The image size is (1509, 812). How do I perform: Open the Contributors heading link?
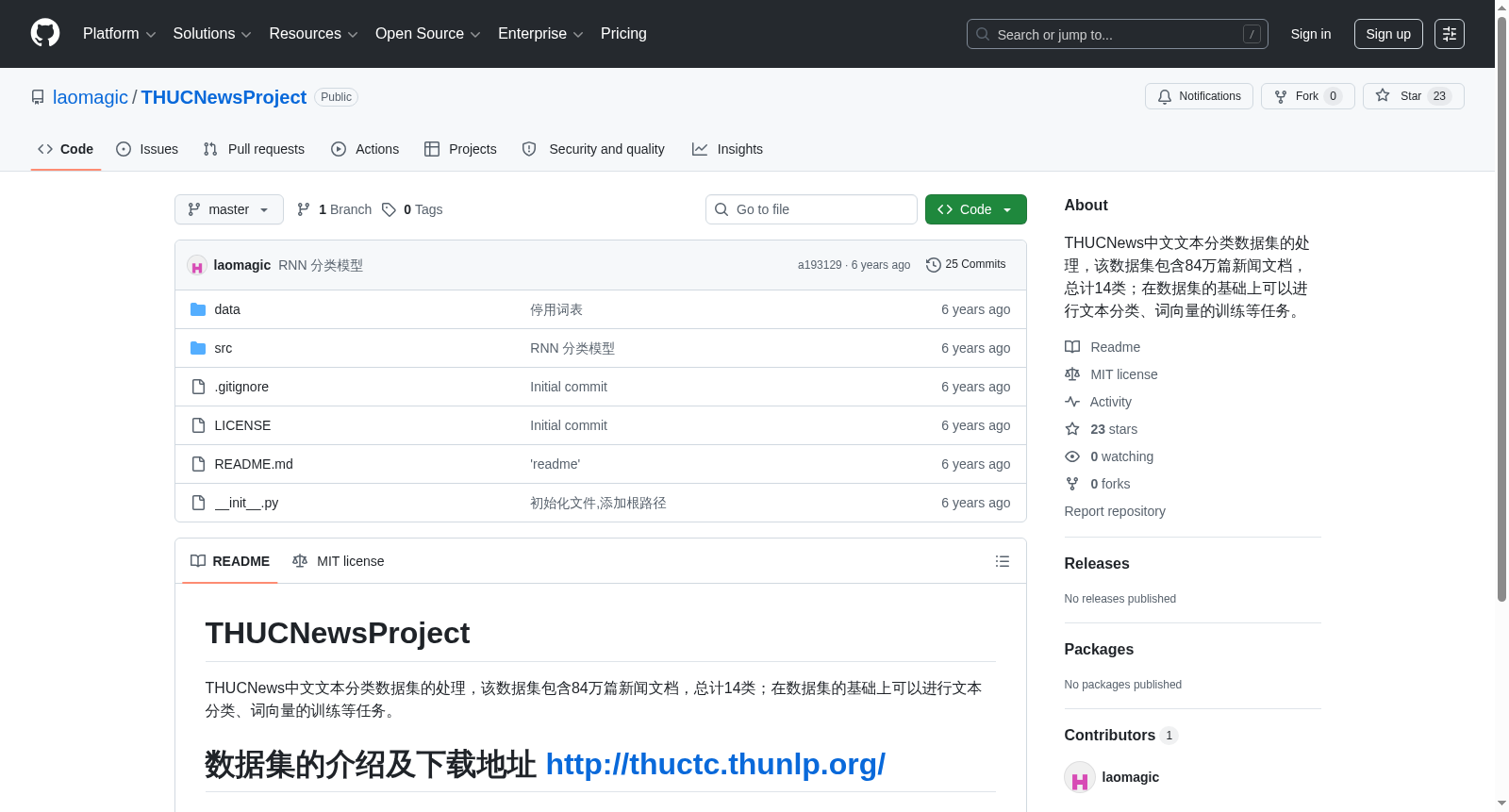[1120, 735]
